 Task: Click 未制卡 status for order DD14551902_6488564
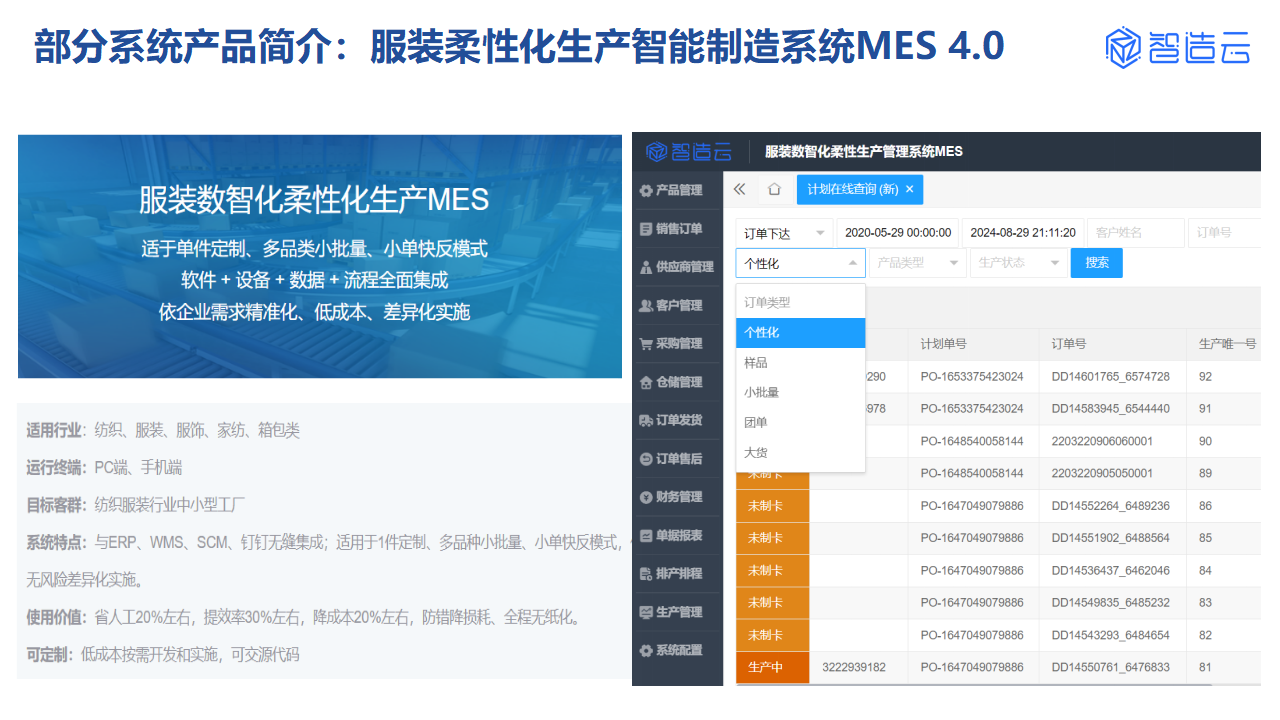pos(773,538)
